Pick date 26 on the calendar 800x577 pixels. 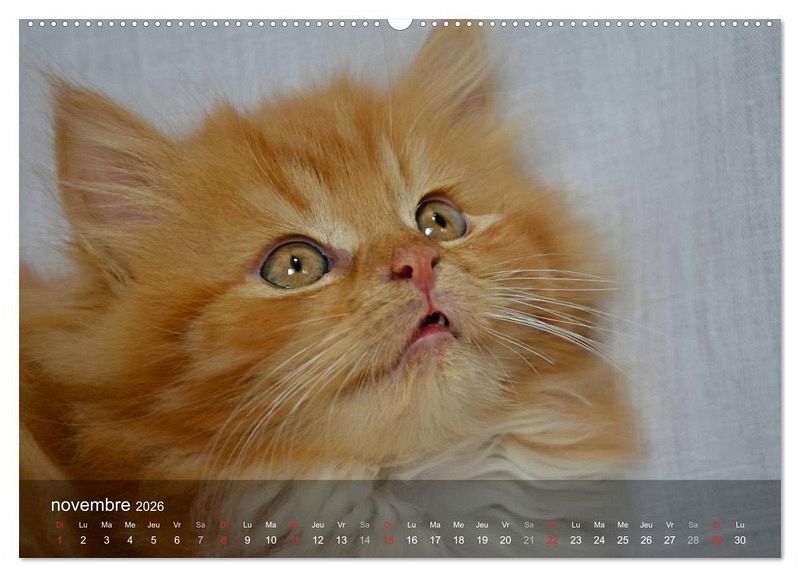(x=646, y=540)
